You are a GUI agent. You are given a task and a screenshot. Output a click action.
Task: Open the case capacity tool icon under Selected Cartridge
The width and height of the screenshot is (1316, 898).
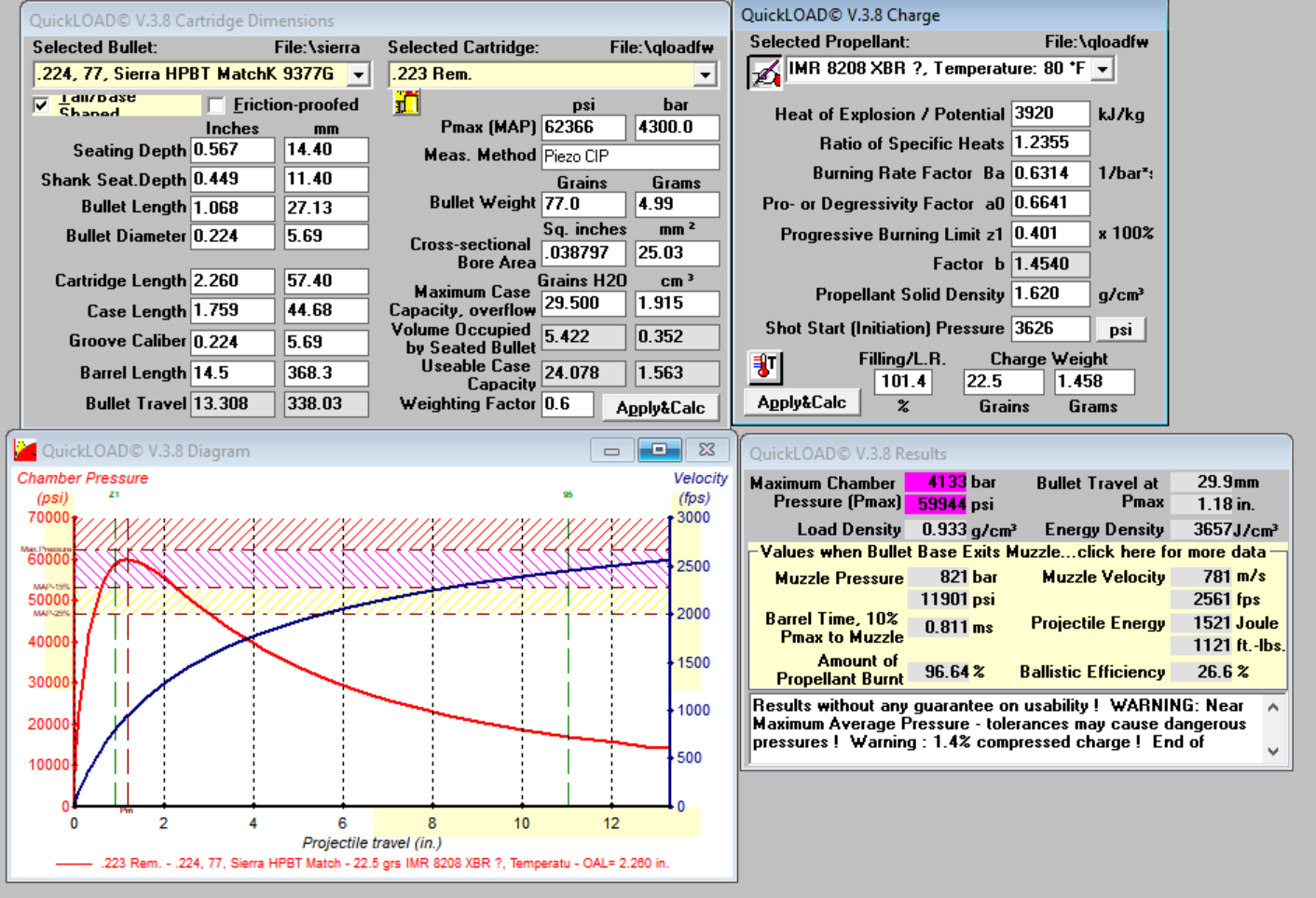[x=406, y=102]
